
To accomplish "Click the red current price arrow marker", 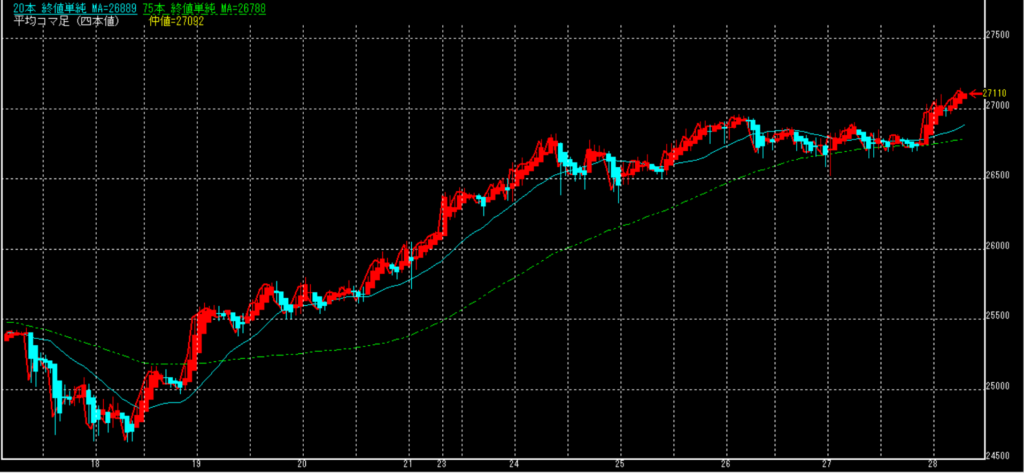I will pyautogui.click(x=976, y=92).
